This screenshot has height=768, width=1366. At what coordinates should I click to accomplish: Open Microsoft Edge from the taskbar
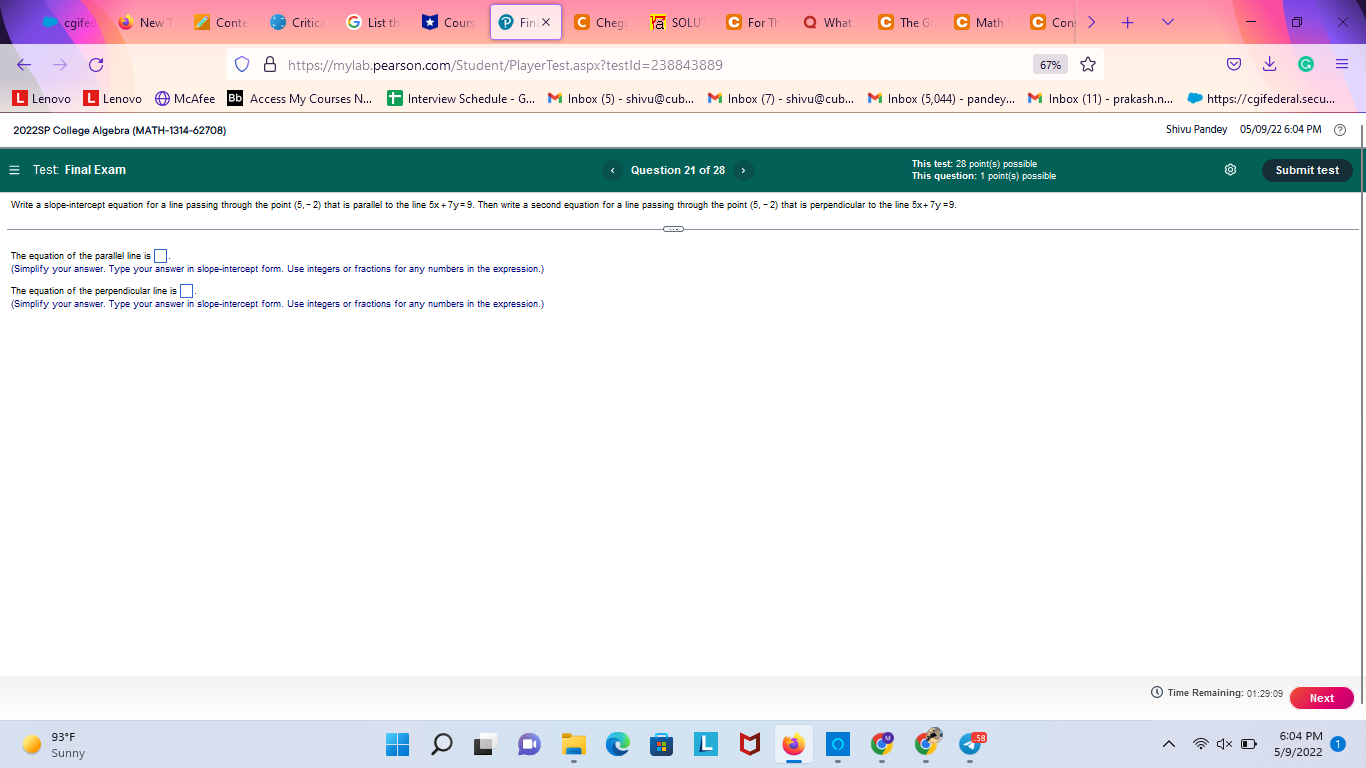coord(617,745)
